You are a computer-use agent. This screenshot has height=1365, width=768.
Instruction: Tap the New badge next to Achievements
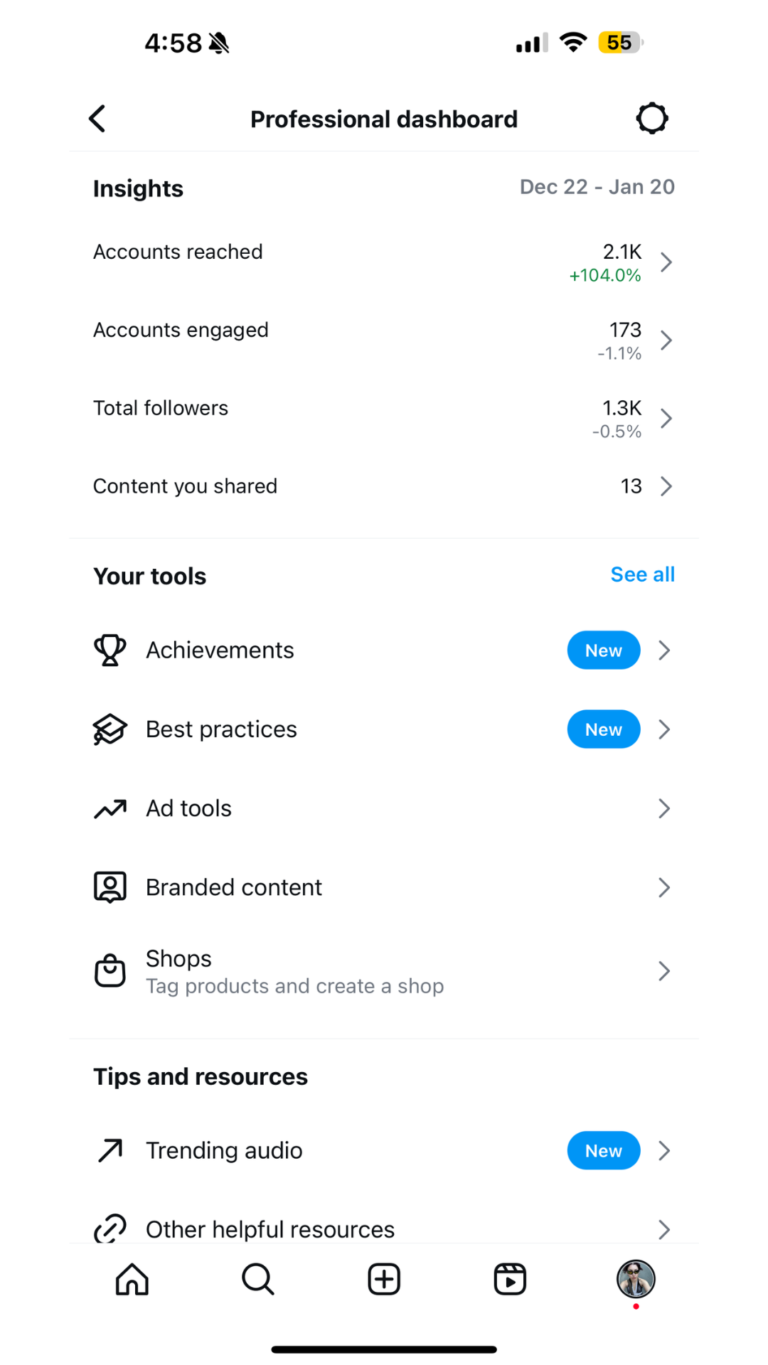tap(603, 650)
